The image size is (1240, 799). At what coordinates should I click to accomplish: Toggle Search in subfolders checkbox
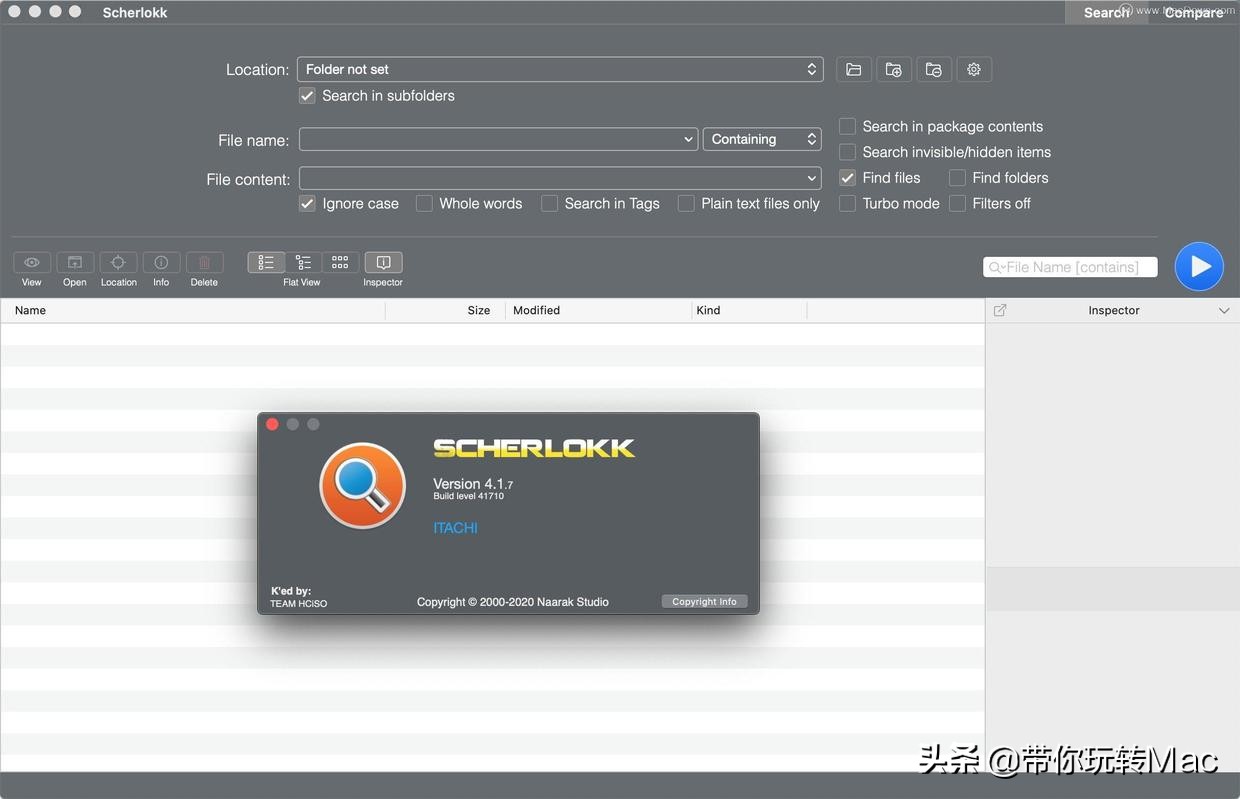[307, 96]
